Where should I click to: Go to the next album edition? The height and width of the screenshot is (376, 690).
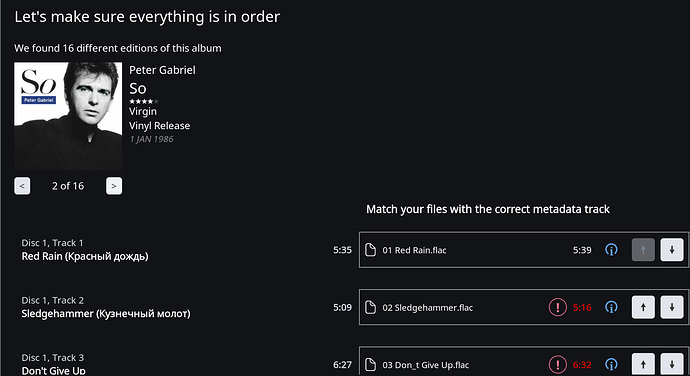coord(114,186)
